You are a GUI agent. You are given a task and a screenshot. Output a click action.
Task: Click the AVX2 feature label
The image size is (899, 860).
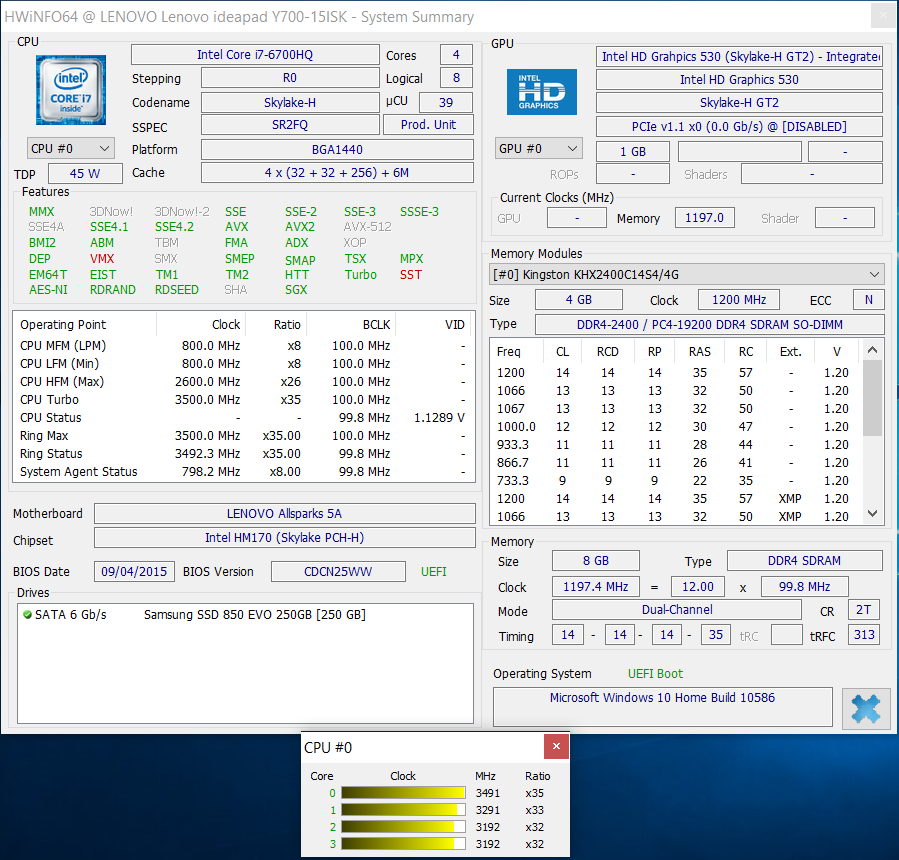coord(300,227)
